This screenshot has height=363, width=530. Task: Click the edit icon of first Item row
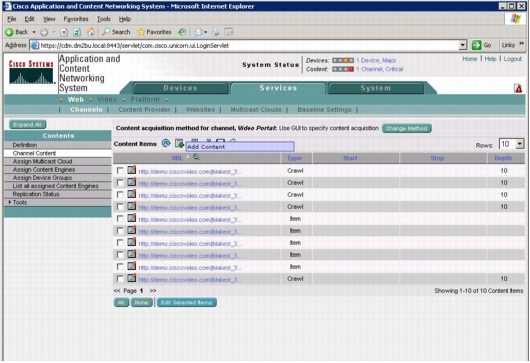pos(131,218)
